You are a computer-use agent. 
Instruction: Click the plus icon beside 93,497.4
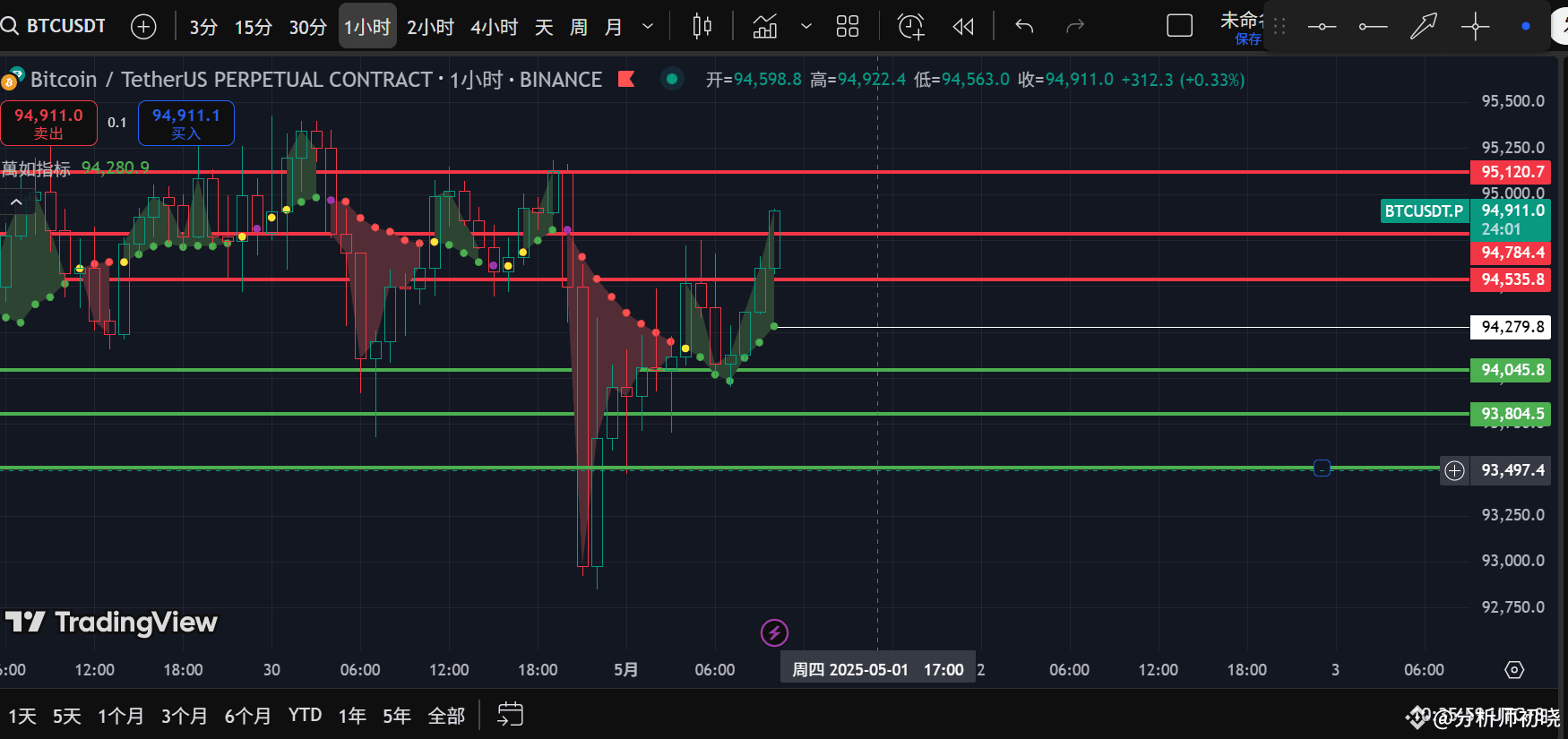point(1454,470)
